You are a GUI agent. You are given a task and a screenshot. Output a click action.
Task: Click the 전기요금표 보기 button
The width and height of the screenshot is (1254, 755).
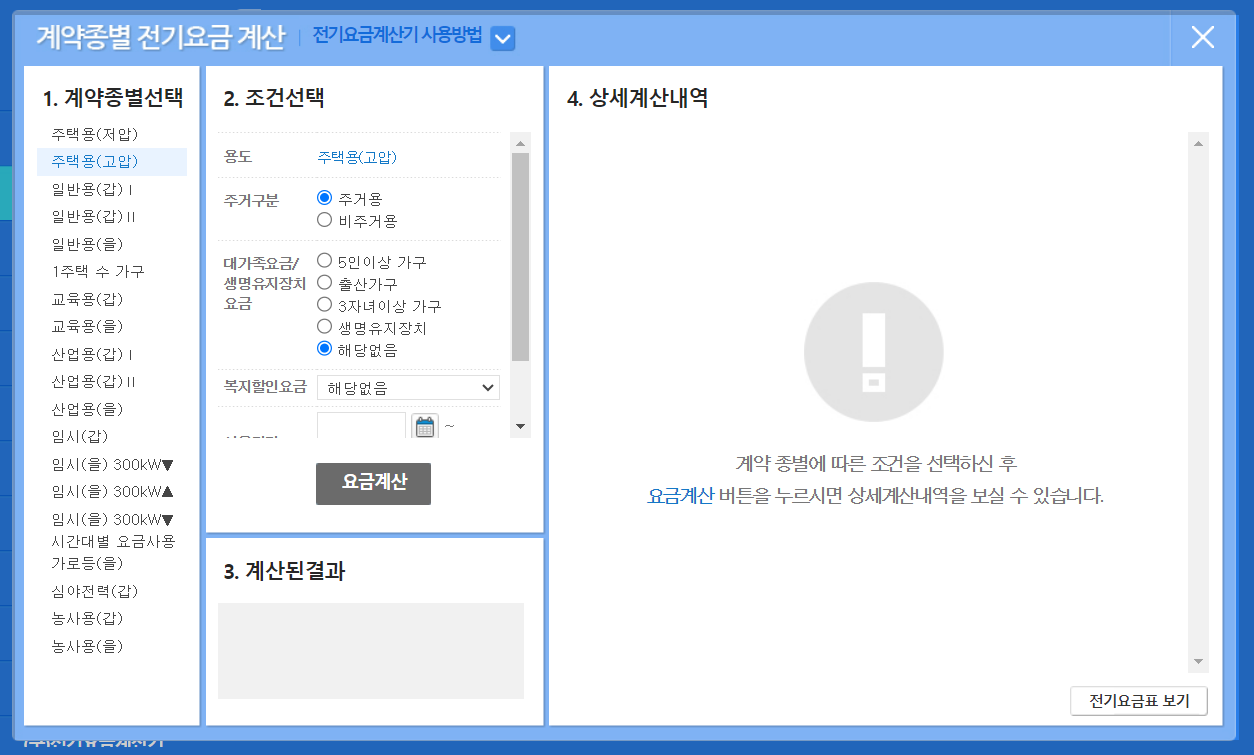1139,701
